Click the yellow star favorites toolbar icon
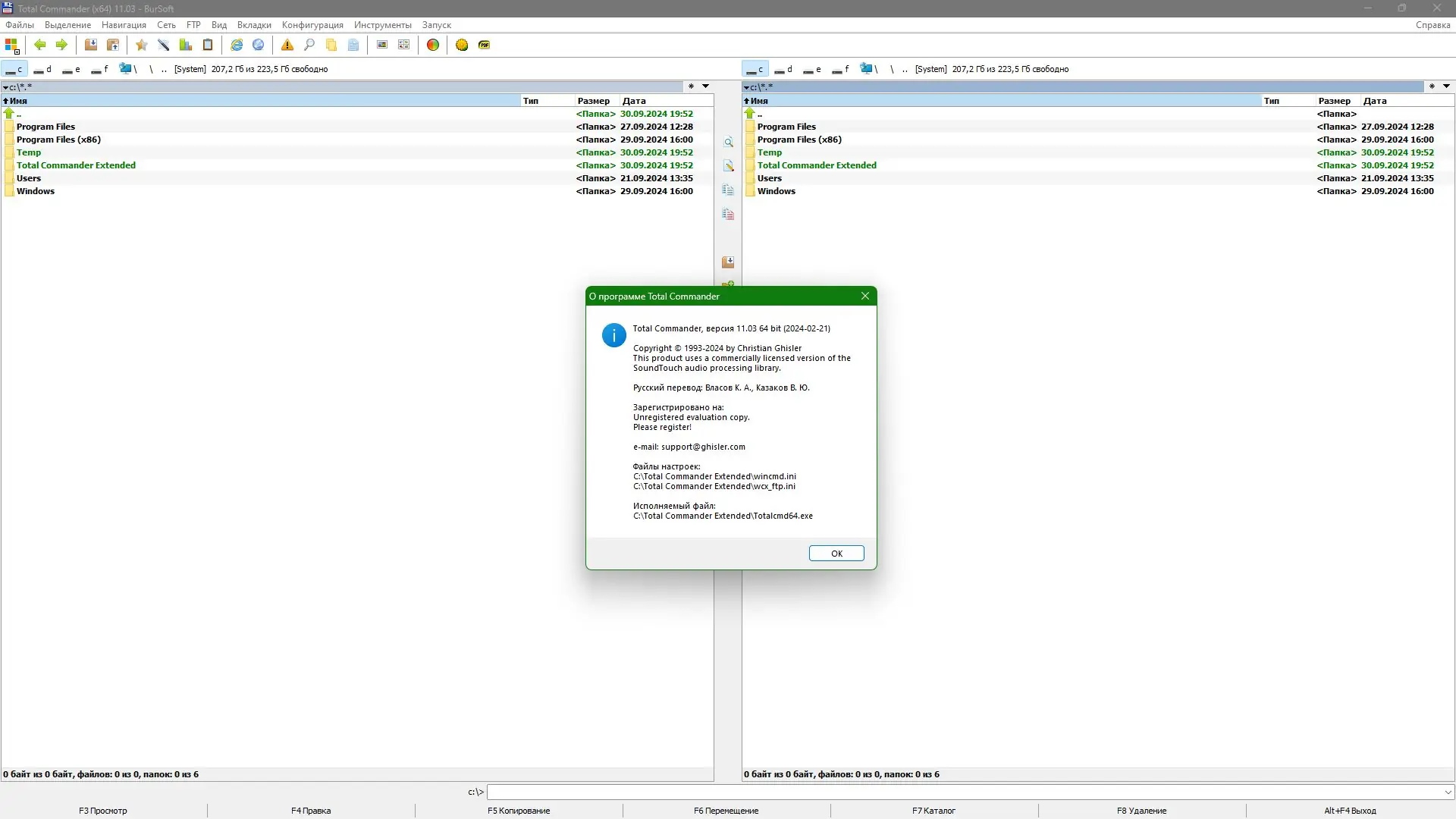The width and height of the screenshot is (1456, 819). [x=142, y=45]
